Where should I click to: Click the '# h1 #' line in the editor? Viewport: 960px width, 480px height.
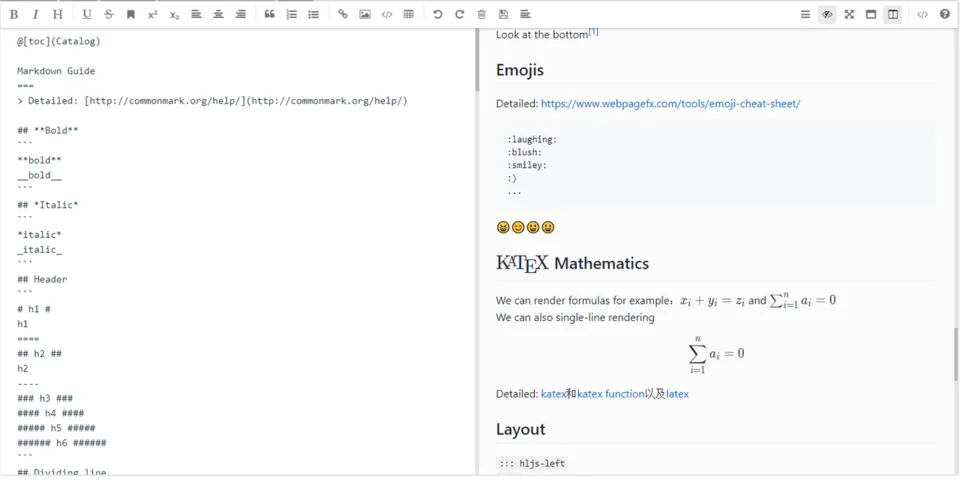(x=34, y=309)
